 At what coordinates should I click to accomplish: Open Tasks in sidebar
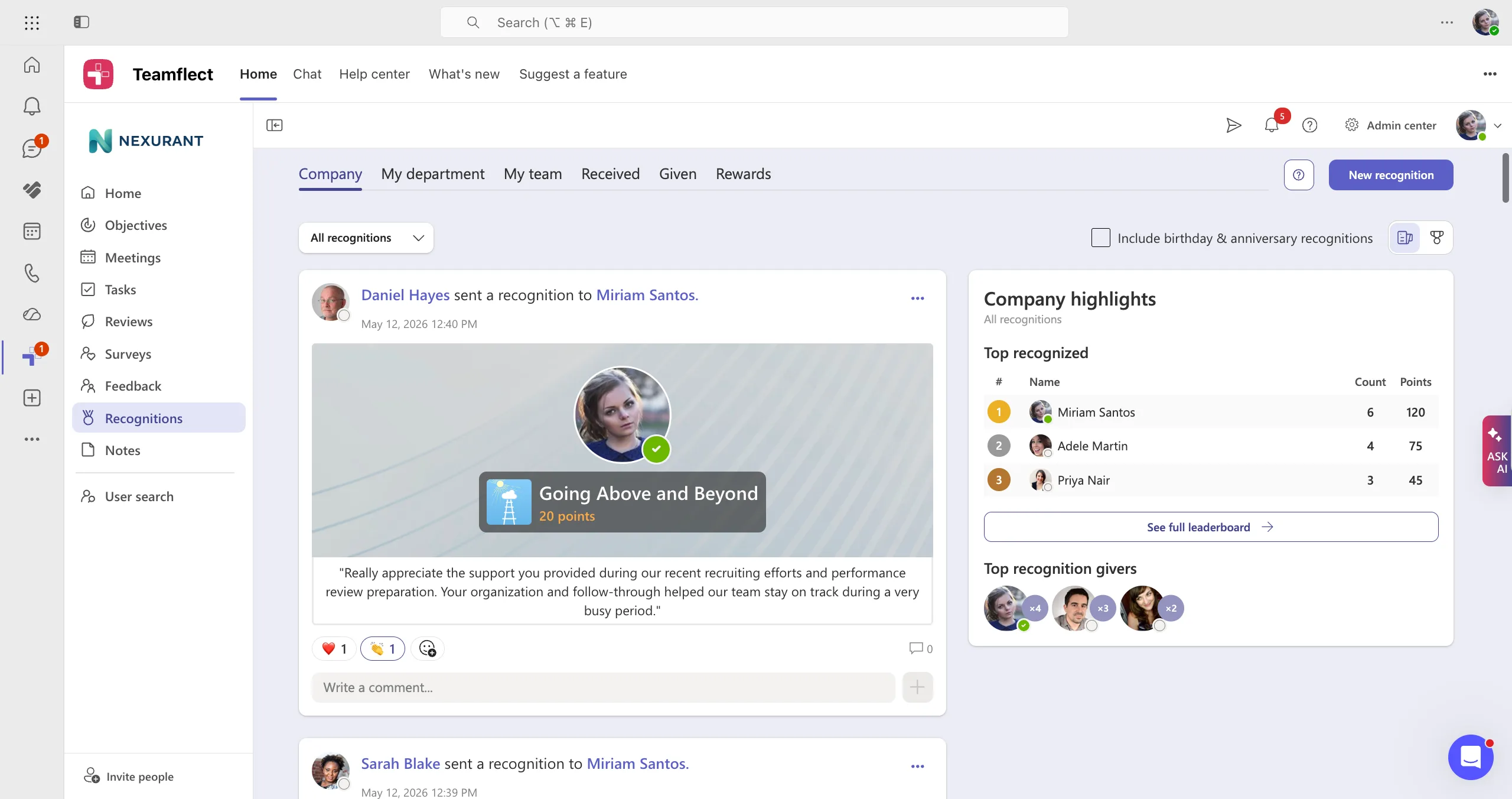click(x=159, y=290)
